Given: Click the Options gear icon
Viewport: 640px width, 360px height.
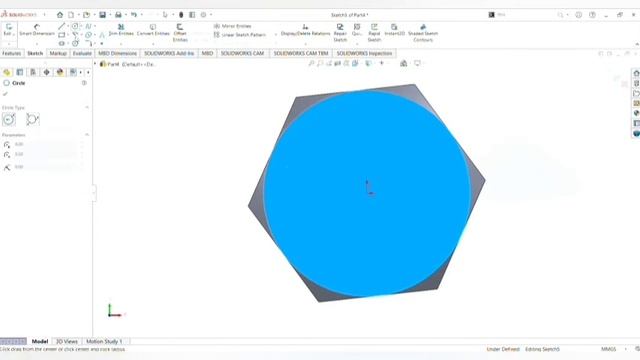Looking at the screenshot, I should pyautogui.click(x=203, y=15).
